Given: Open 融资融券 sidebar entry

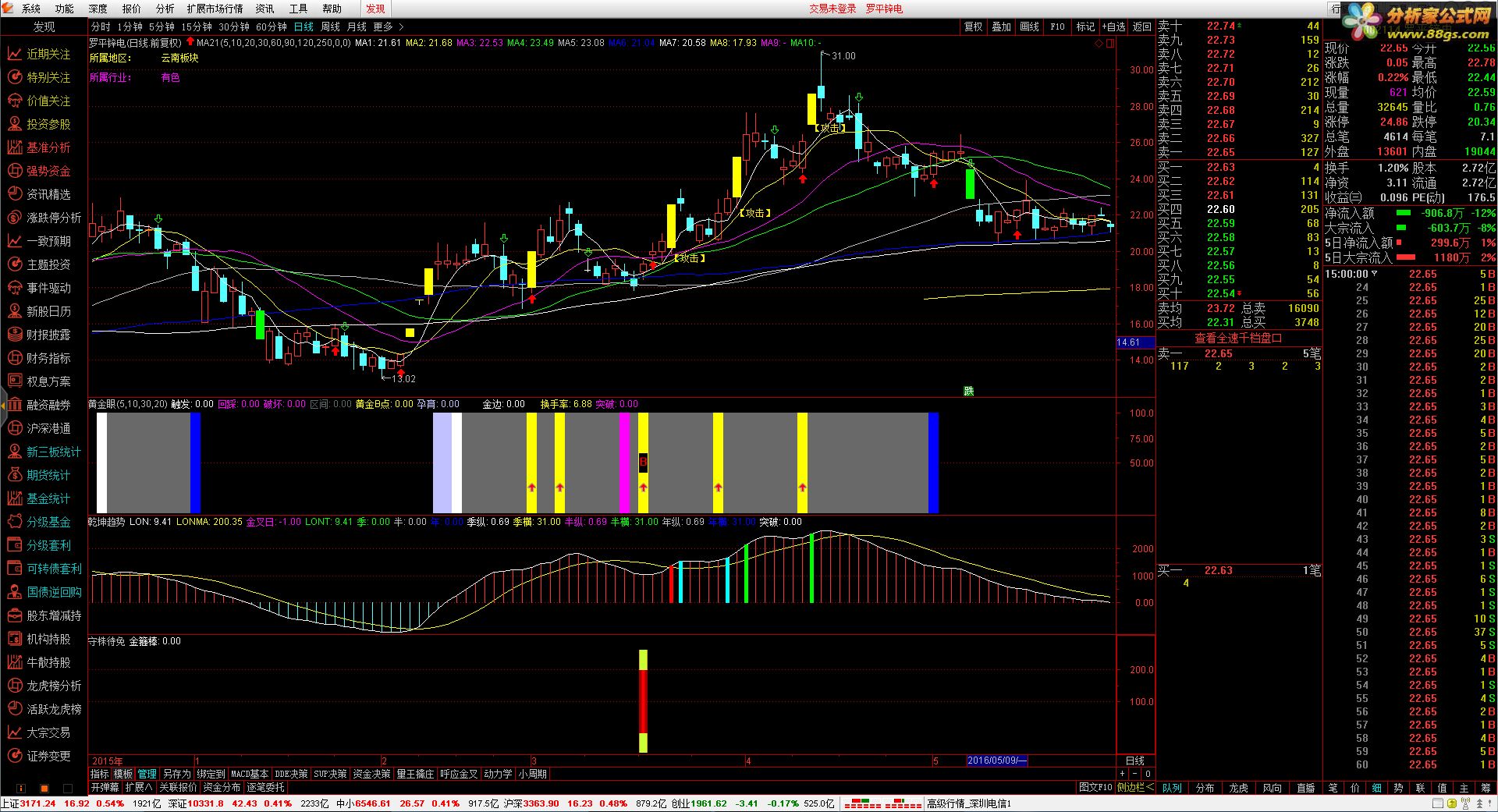Looking at the screenshot, I should pos(39,405).
